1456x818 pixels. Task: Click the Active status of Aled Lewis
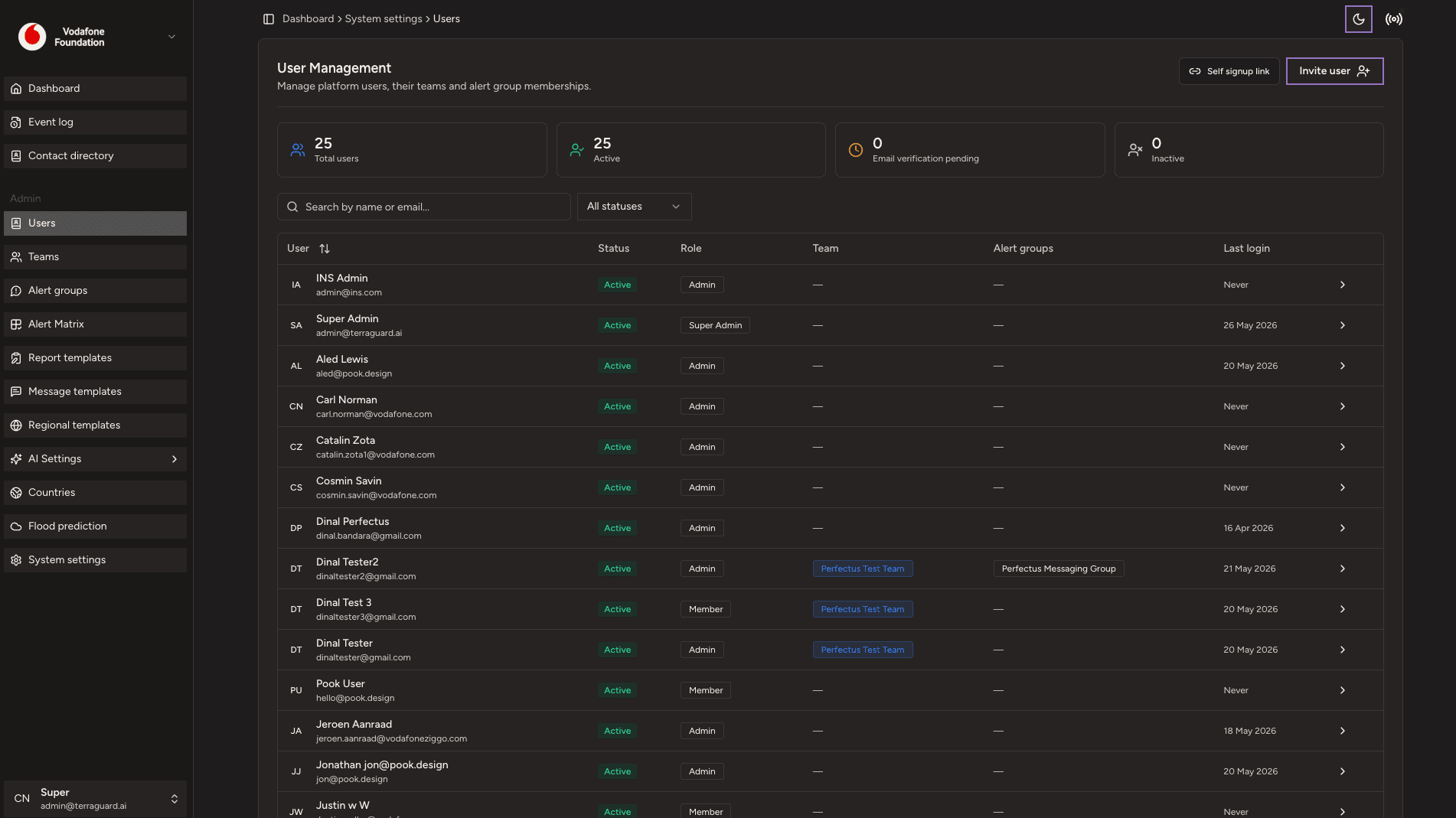pyautogui.click(x=617, y=366)
